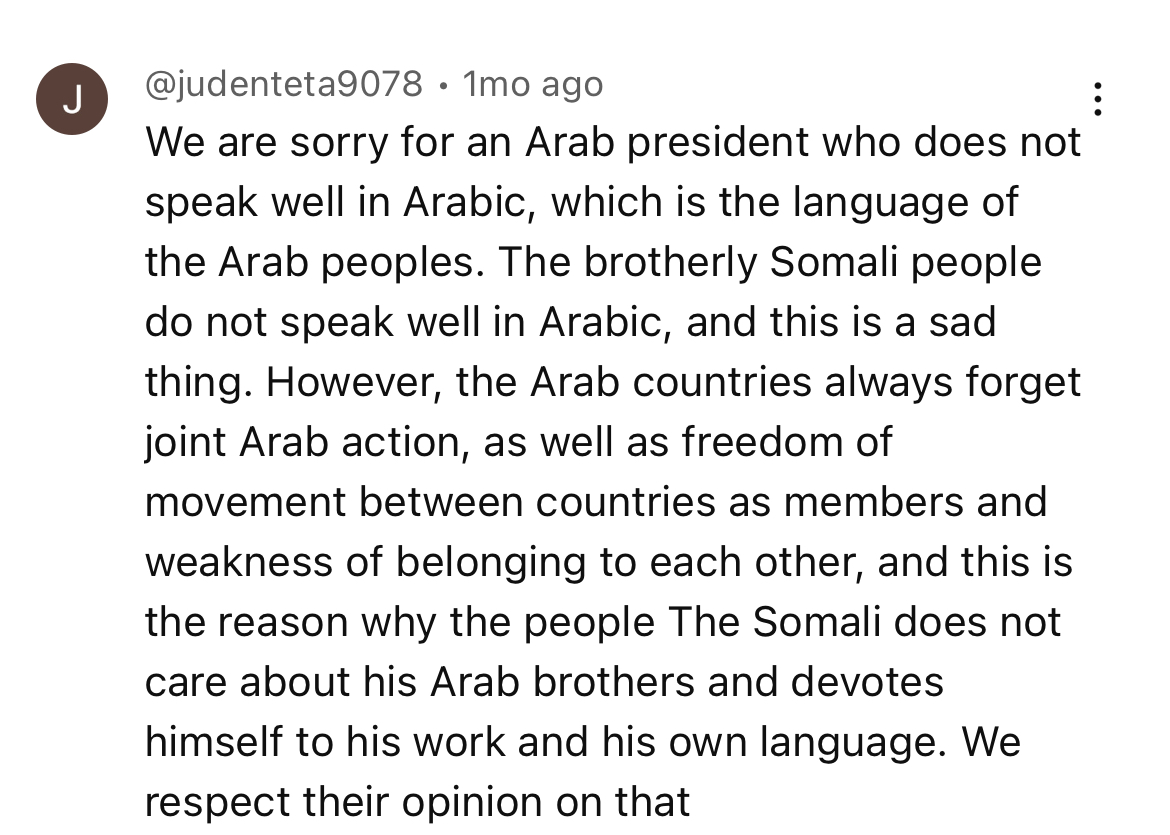Click the line starting 'do not speak well'
1170x835 pixels.
point(570,322)
